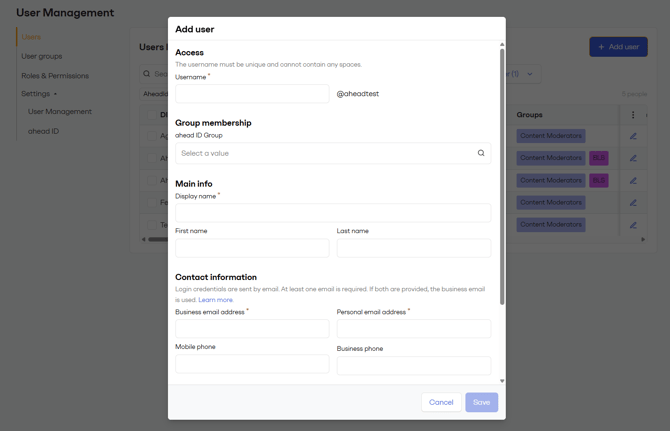670x431 pixels.
Task: Focus the Username input field
Action: pyautogui.click(x=252, y=94)
